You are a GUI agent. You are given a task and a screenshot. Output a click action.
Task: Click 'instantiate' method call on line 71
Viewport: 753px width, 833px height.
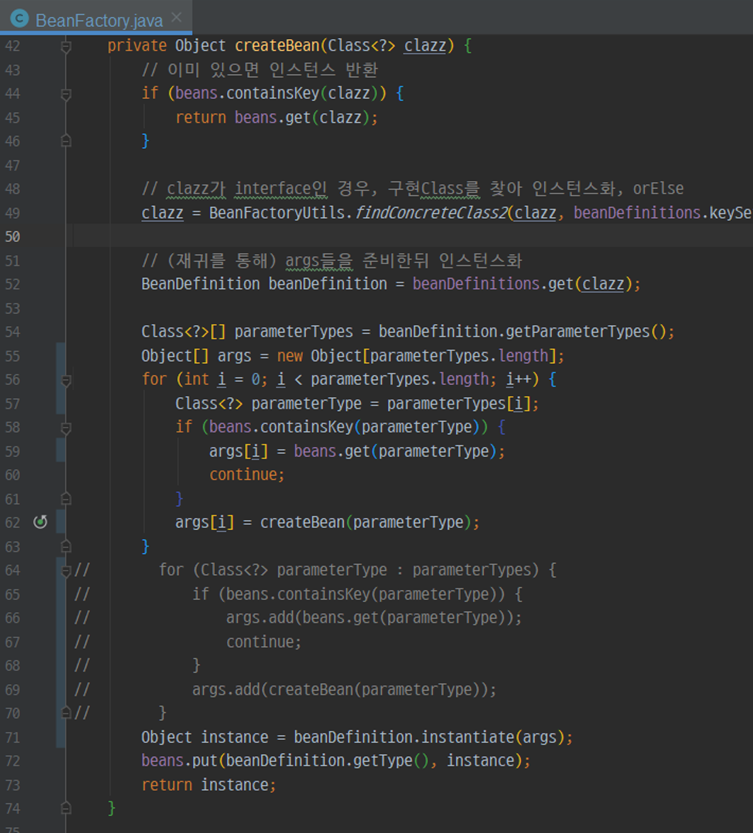[x=468, y=737]
